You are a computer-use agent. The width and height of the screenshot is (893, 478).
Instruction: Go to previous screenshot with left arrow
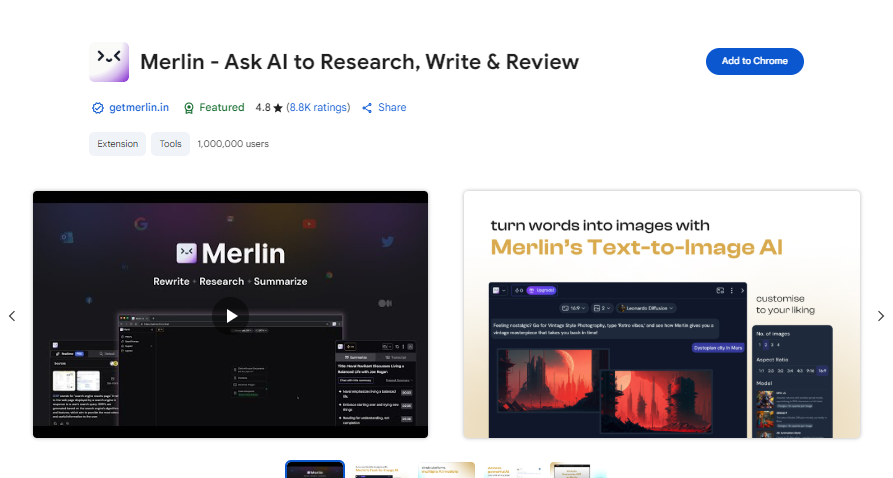click(12, 316)
